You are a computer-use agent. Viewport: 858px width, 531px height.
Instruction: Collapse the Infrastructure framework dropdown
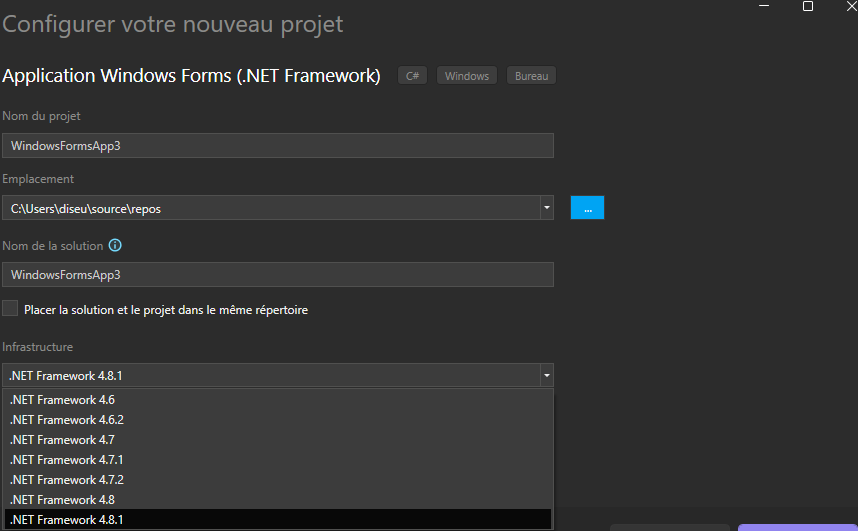point(546,376)
